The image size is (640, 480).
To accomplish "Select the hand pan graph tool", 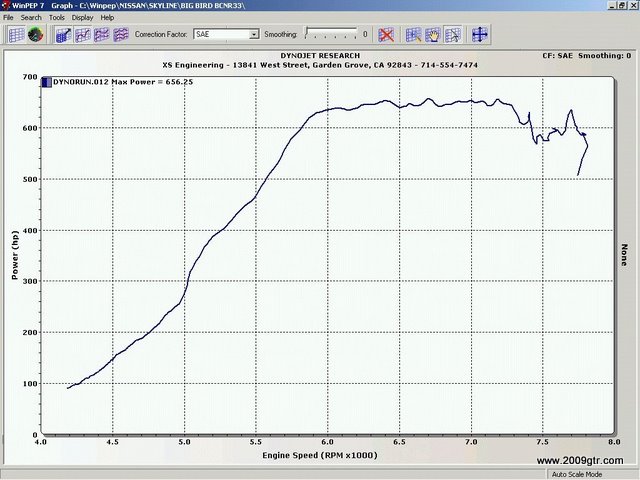I will (433, 35).
